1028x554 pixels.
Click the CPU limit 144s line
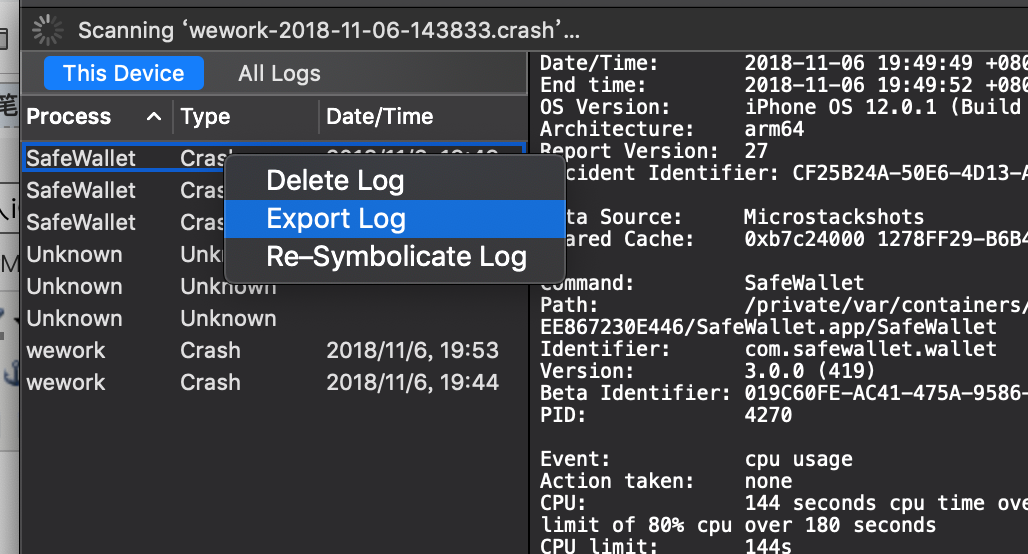pyautogui.click(x=666, y=545)
